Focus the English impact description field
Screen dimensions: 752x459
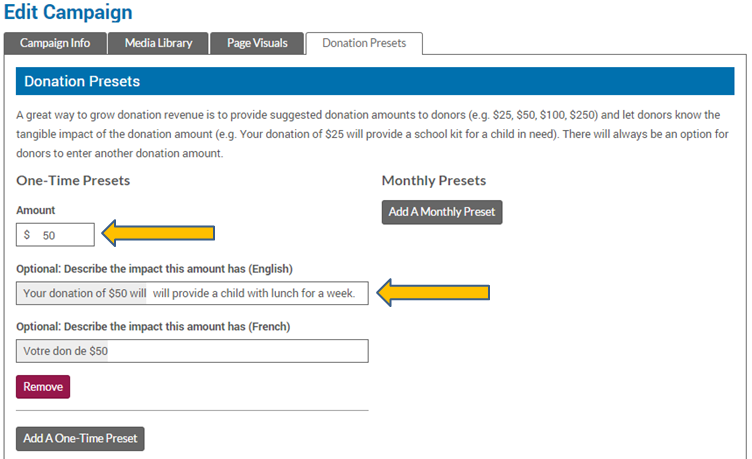192,294
